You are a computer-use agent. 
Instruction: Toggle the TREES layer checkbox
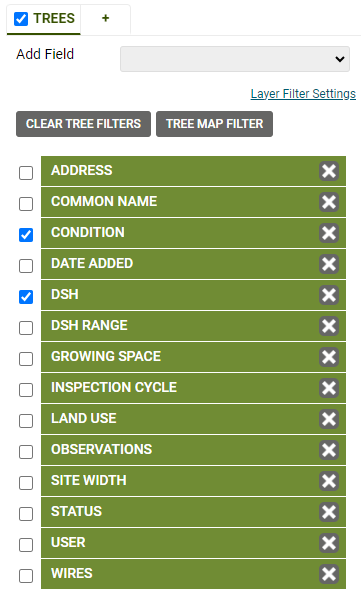tap(21, 19)
